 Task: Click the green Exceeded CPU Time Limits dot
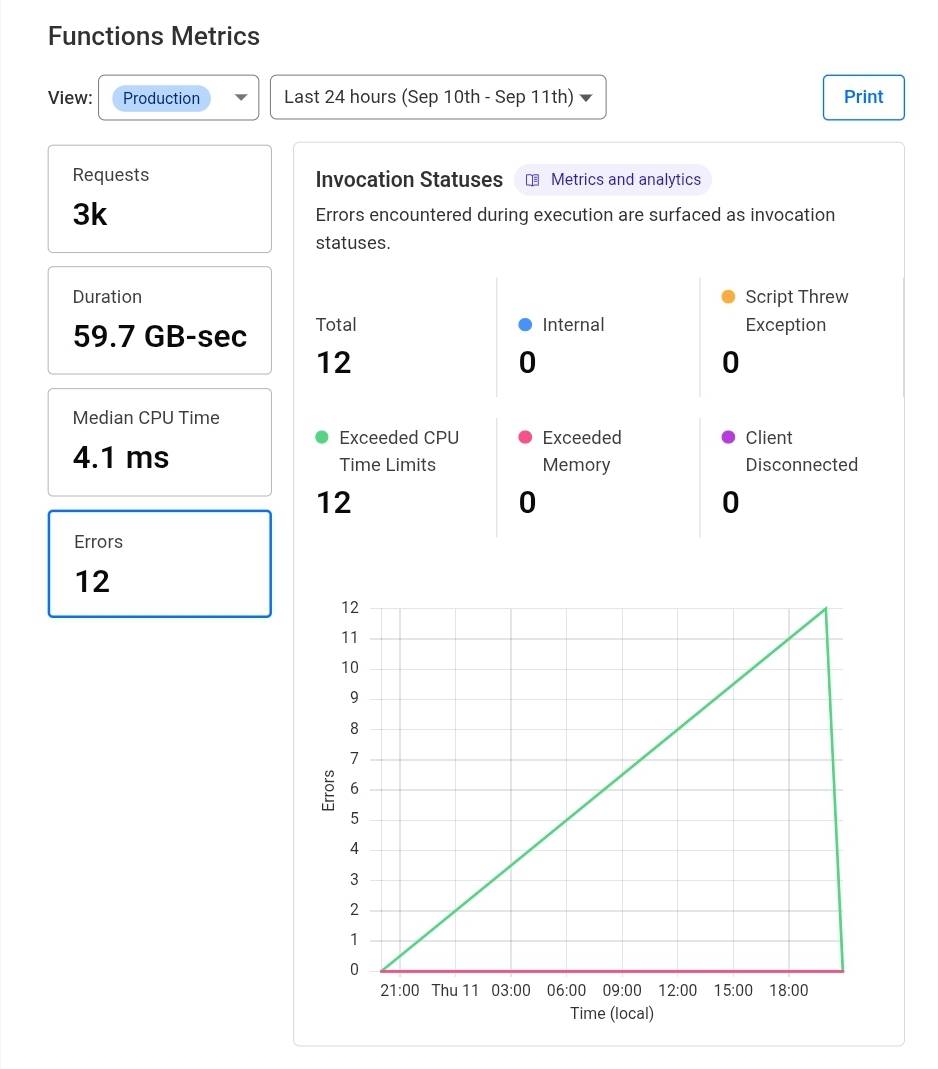click(x=322, y=437)
